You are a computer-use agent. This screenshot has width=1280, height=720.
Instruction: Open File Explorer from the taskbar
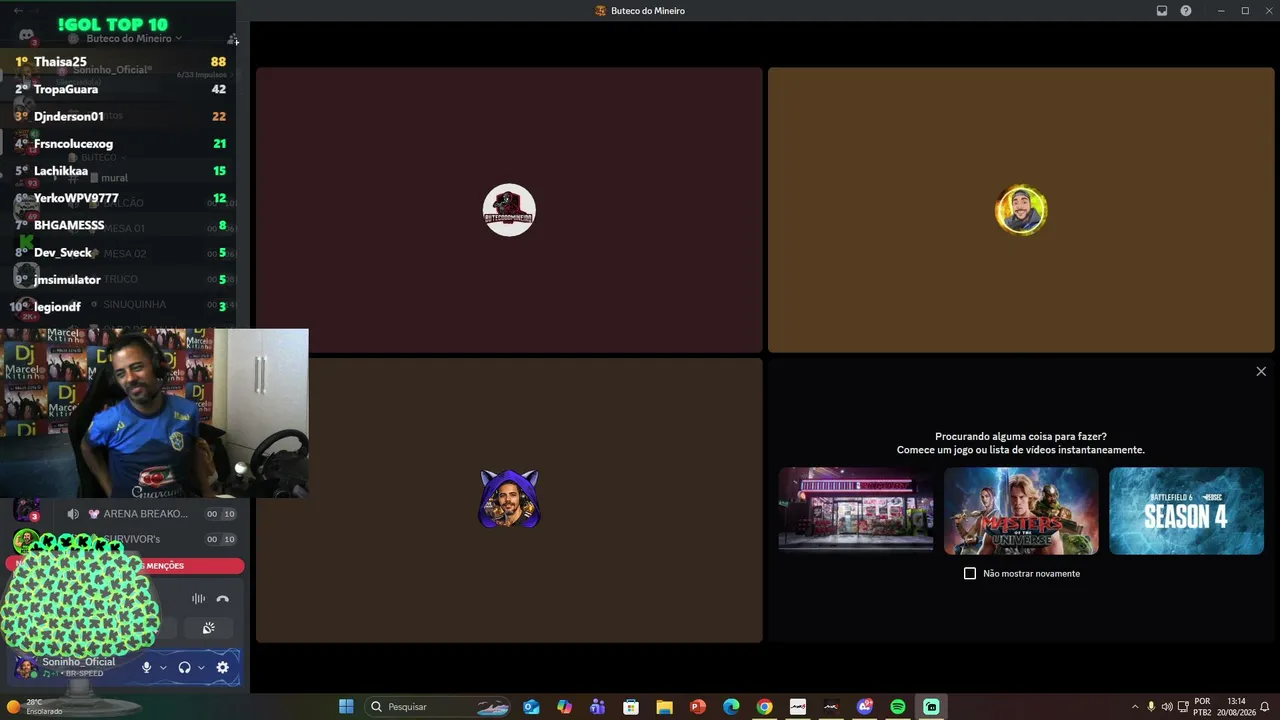(664, 707)
